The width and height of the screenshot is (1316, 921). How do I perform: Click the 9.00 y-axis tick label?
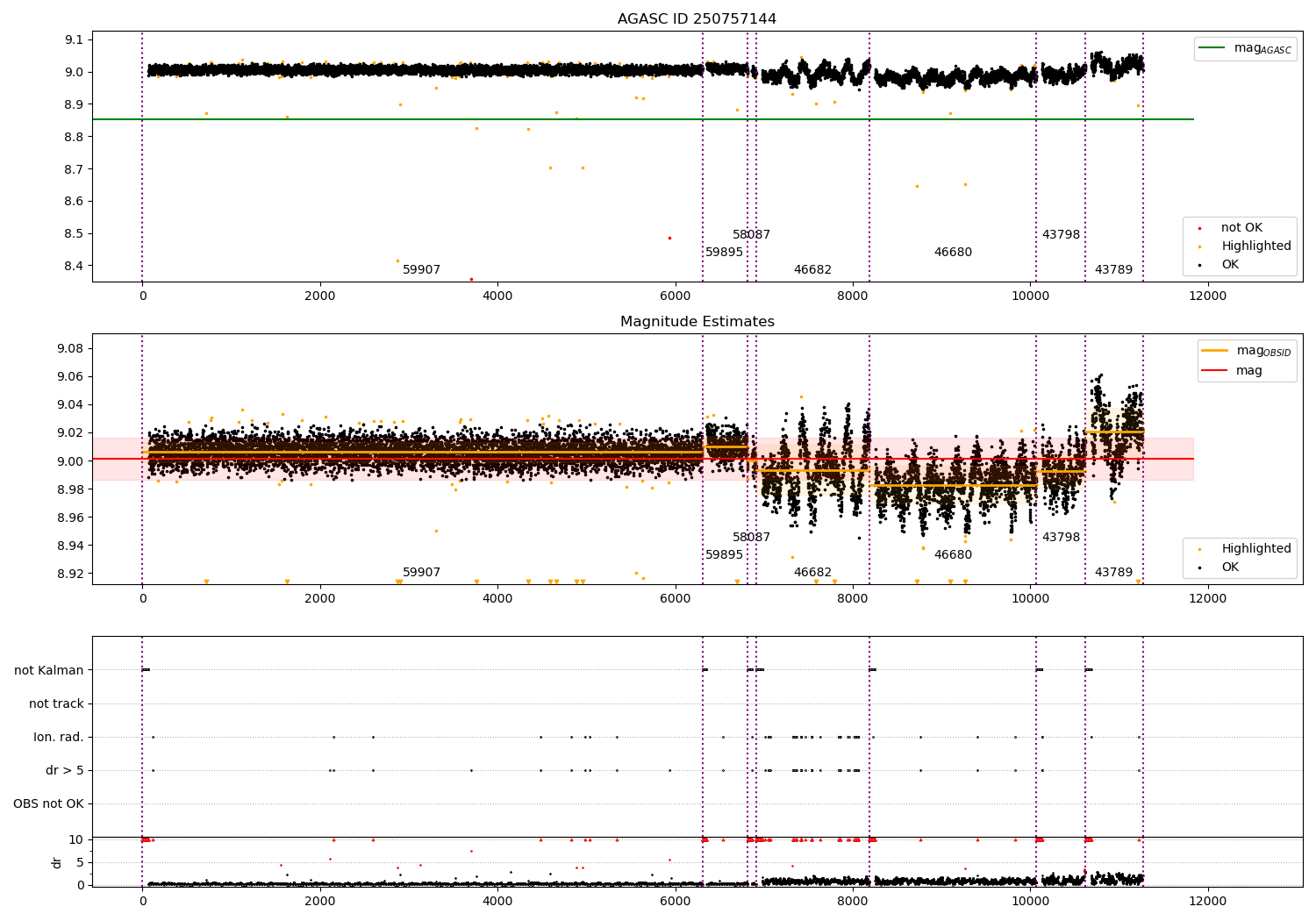click(70, 461)
